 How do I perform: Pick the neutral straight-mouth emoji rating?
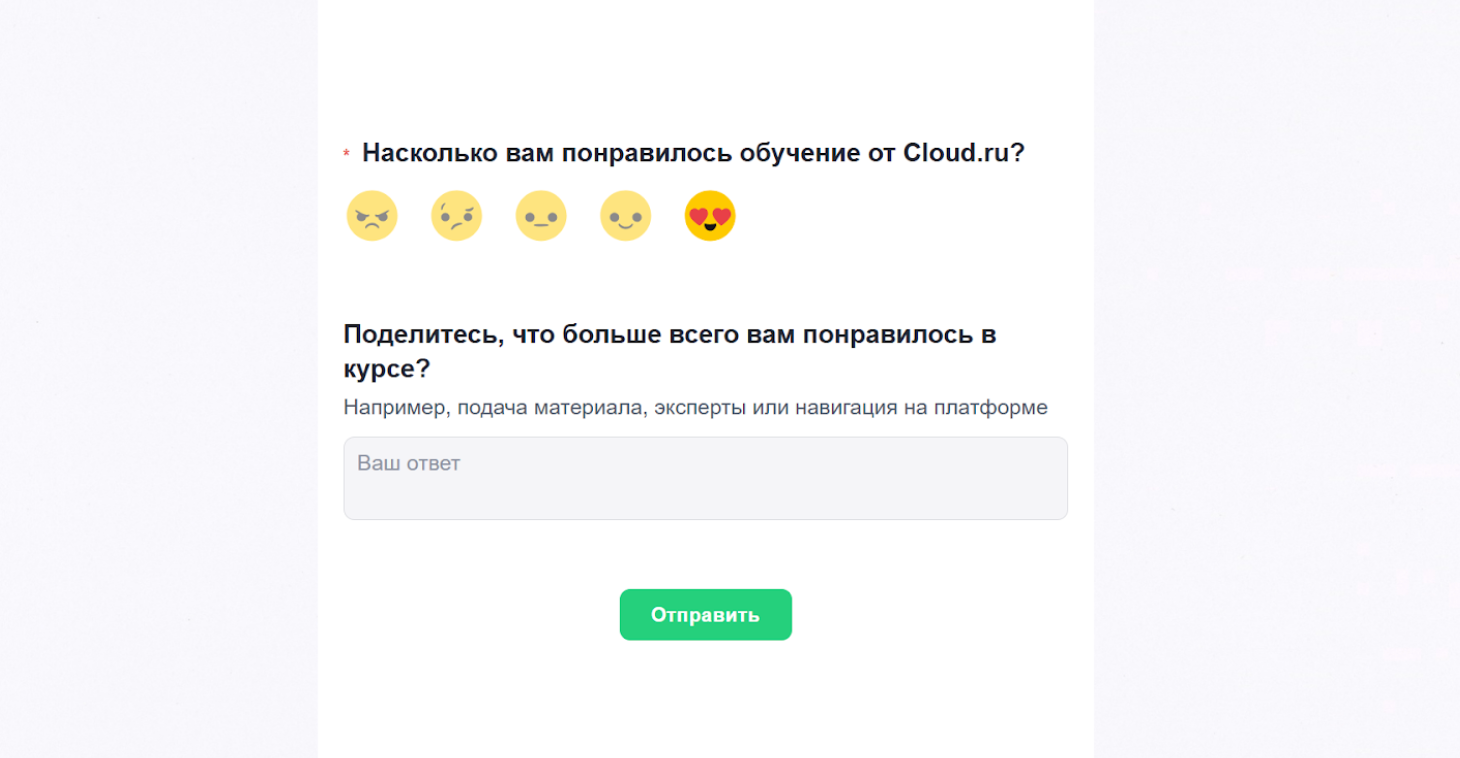coord(541,216)
